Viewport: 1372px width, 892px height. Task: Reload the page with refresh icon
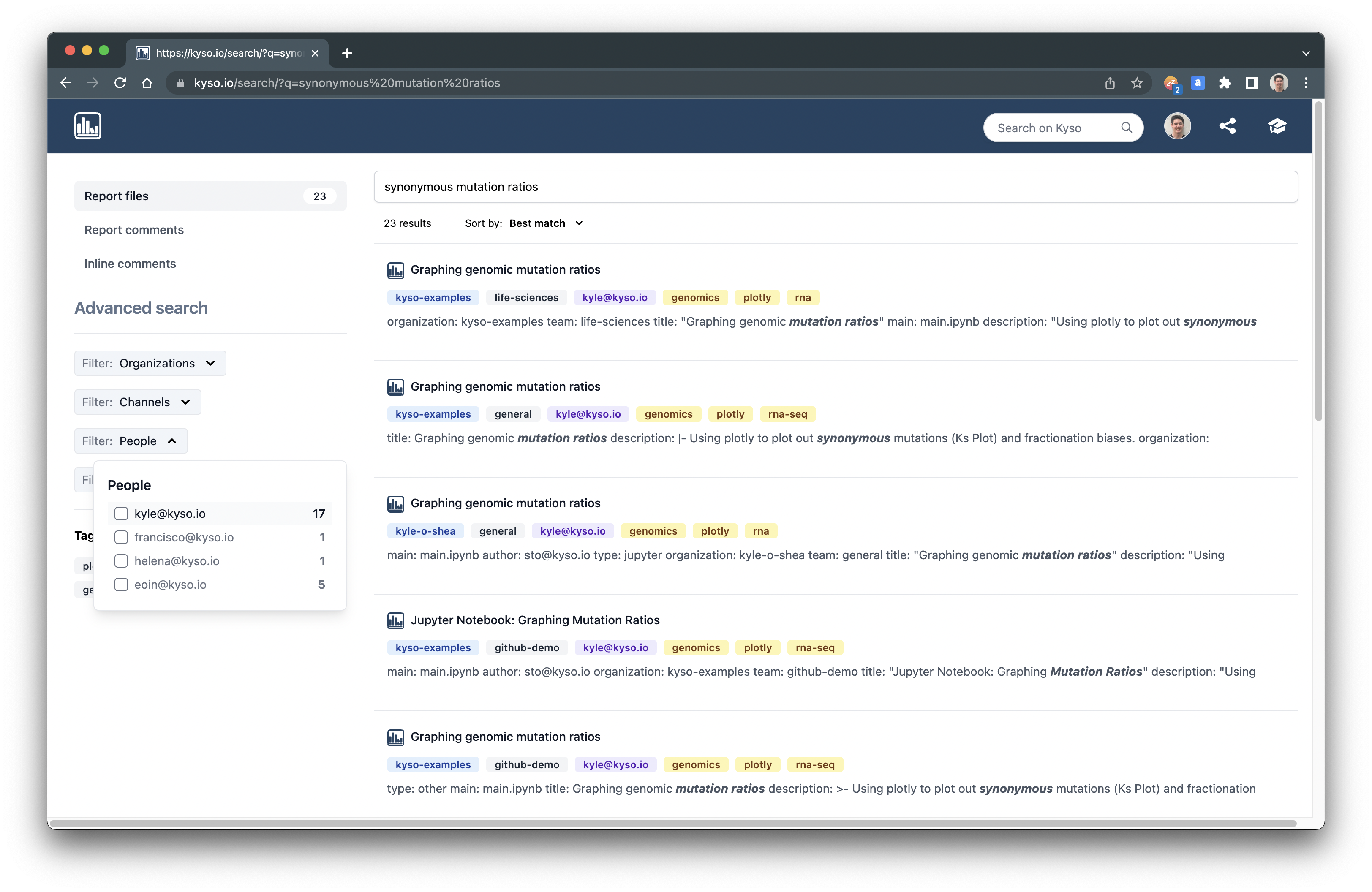(120, 83)
